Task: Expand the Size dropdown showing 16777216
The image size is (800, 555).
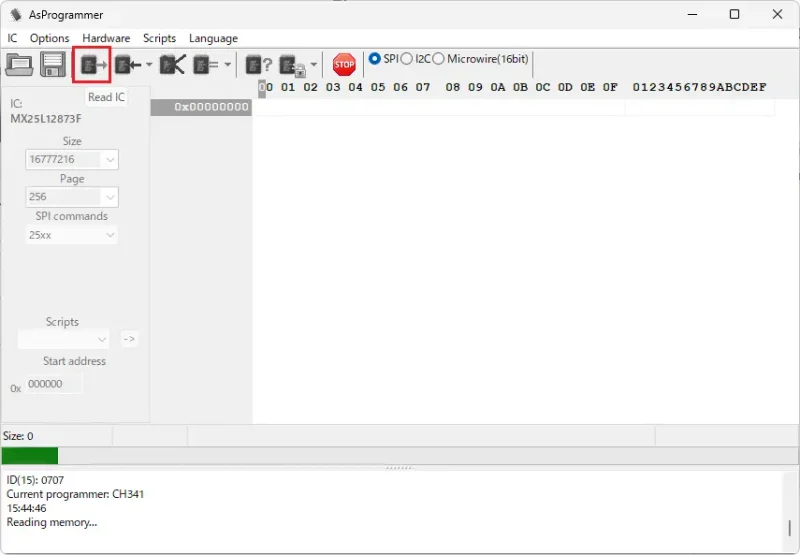Action: 71,159
